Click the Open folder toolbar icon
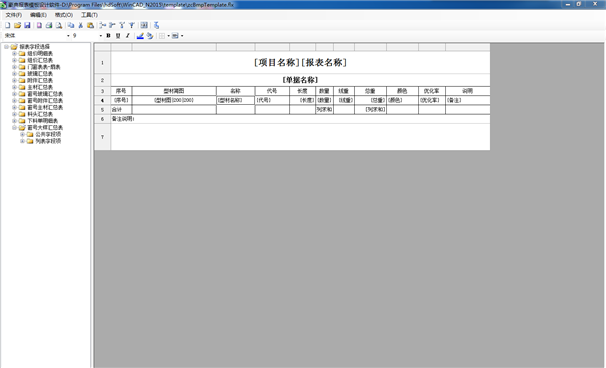This screenshot has width=606, height=368. pos(17,25)
